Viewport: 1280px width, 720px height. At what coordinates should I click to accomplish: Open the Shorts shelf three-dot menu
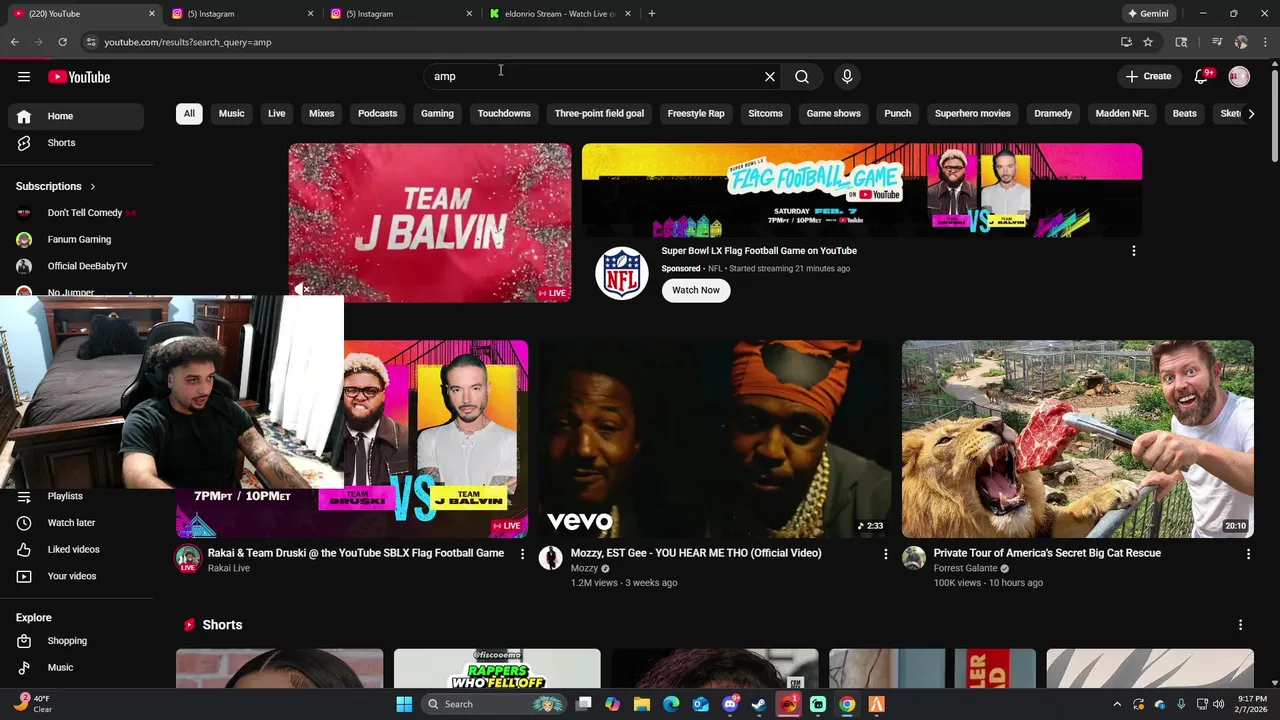pos(1240,625)
